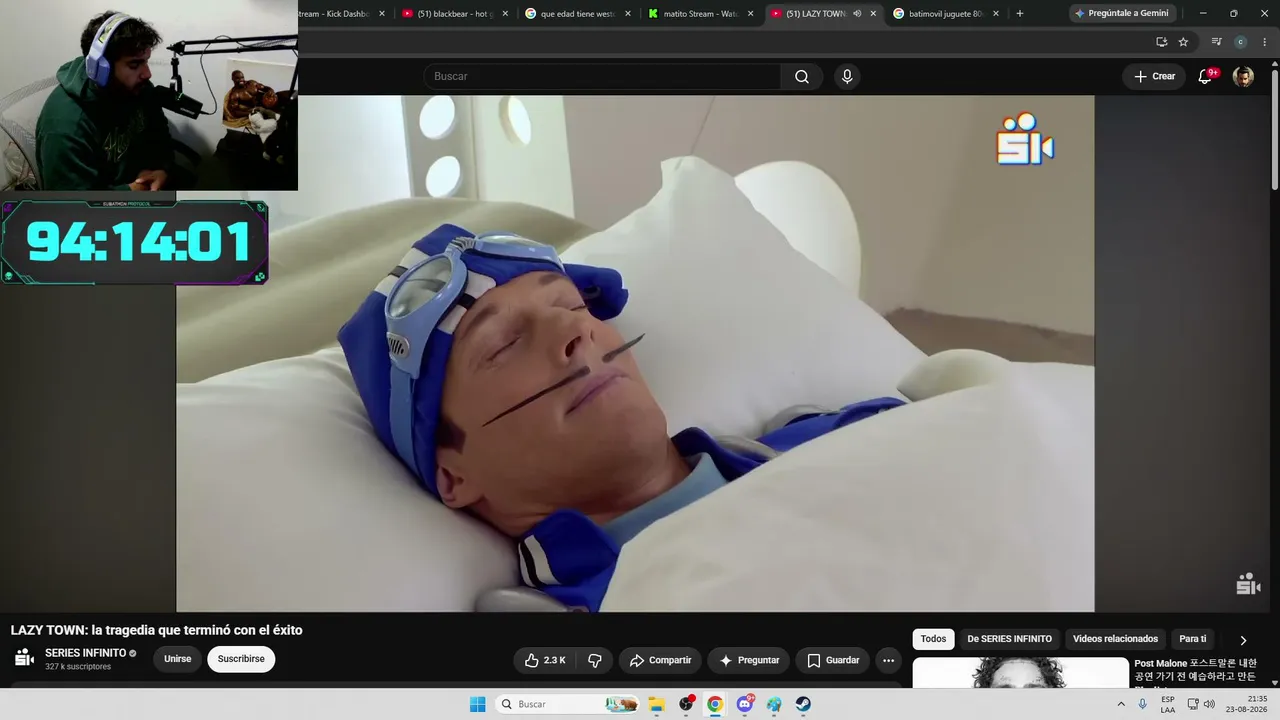The height and width of the screenshot is (720, 1280).
Task: Switch to the 'que edad tiene' Google tab
Action: click(577, 14)
